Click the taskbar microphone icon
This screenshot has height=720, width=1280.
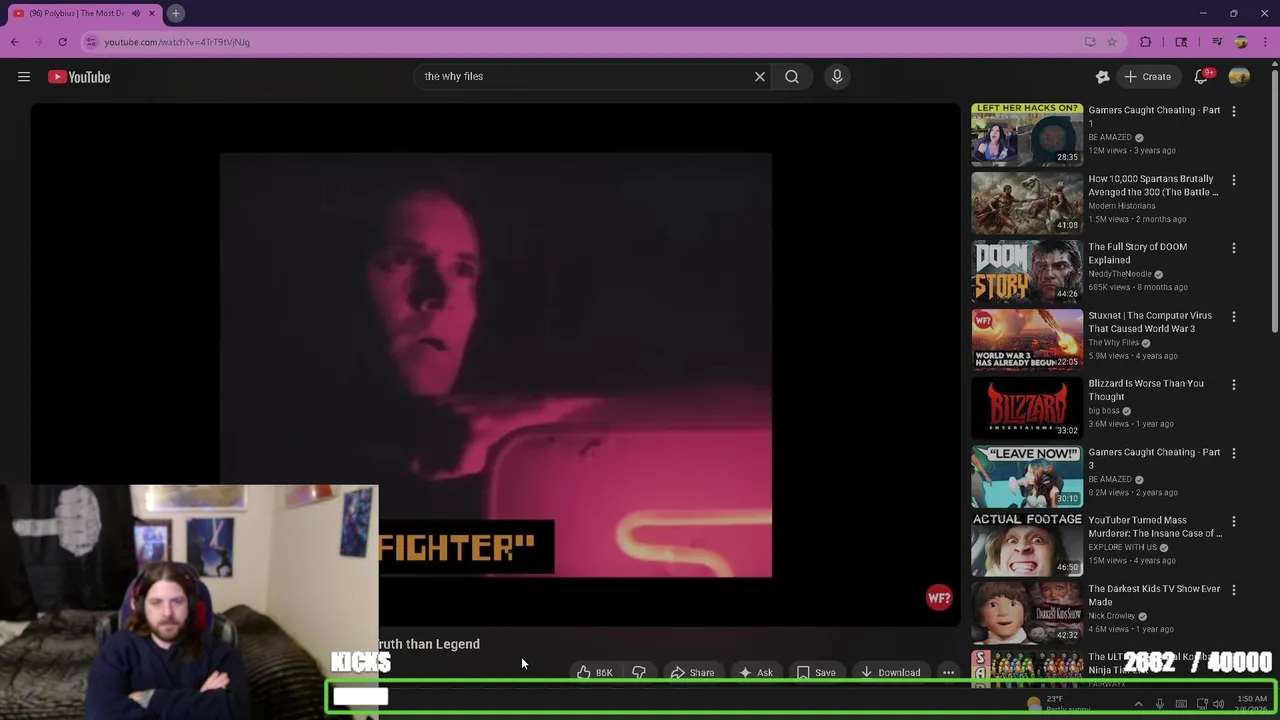pyautogui.click(x=1159, y=704)
